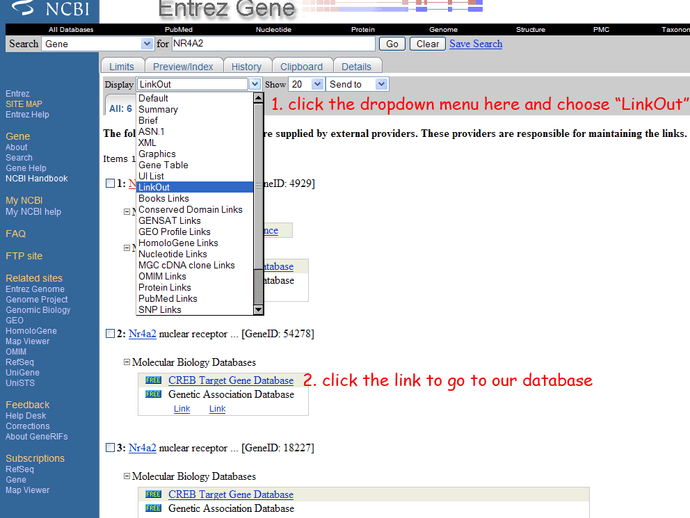Select the All: 6 results tab
The image size is (690, 518).
coord(121,108)
